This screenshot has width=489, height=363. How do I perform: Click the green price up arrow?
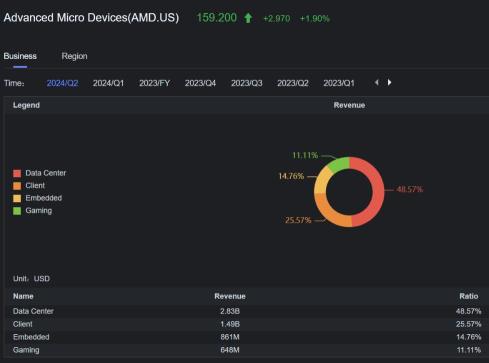click(x=248, y=18)
